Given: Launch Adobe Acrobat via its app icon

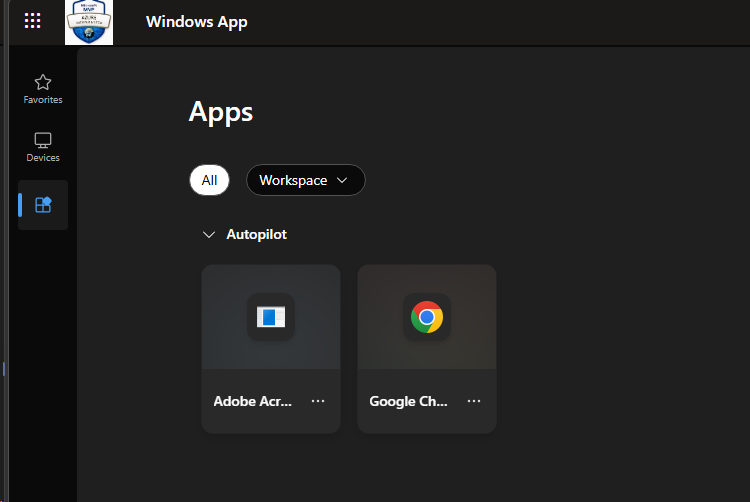Looking at the screenshot, I should [271, 317].
